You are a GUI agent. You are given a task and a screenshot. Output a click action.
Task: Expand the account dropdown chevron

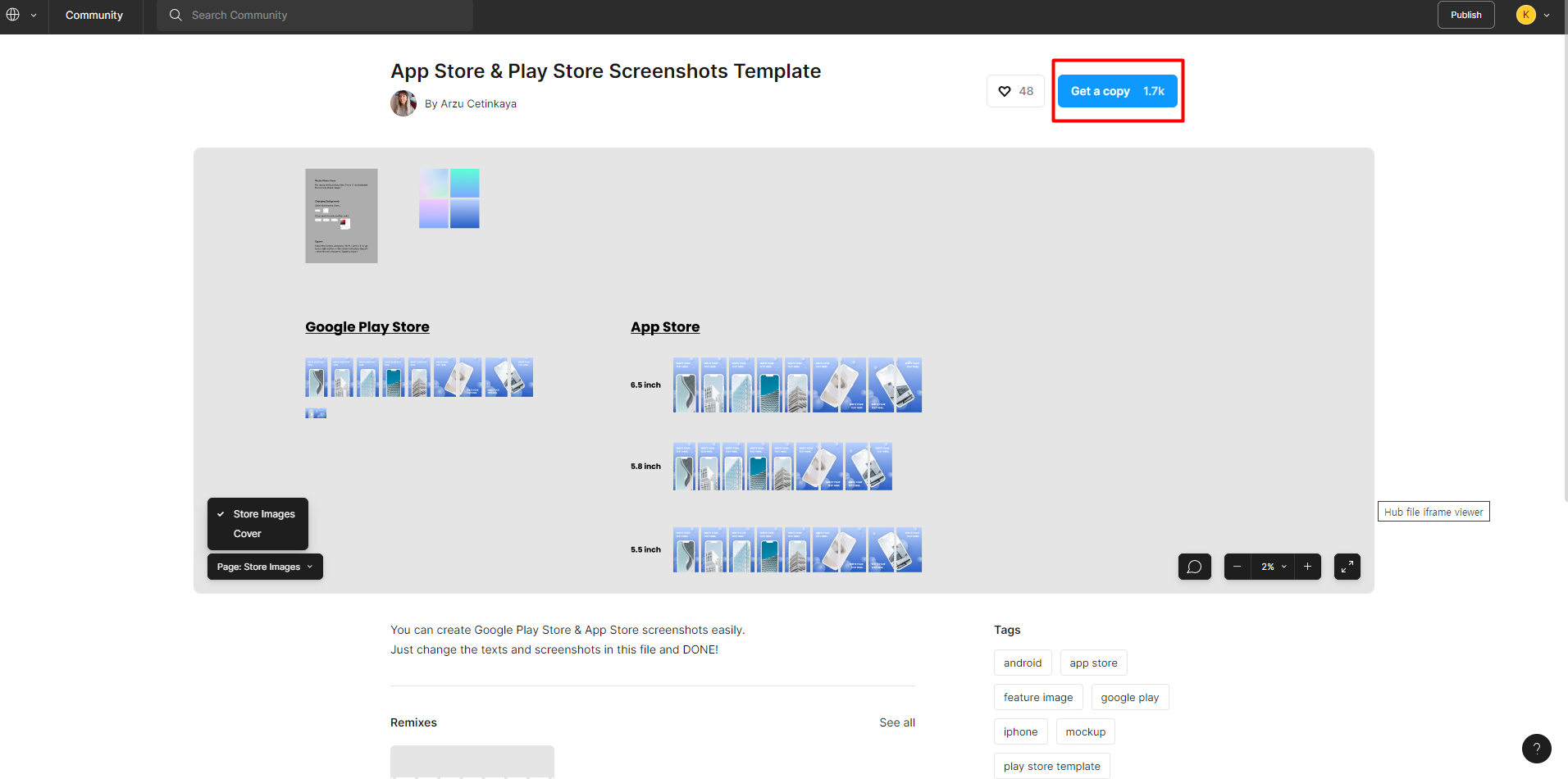click(1547, 16)
